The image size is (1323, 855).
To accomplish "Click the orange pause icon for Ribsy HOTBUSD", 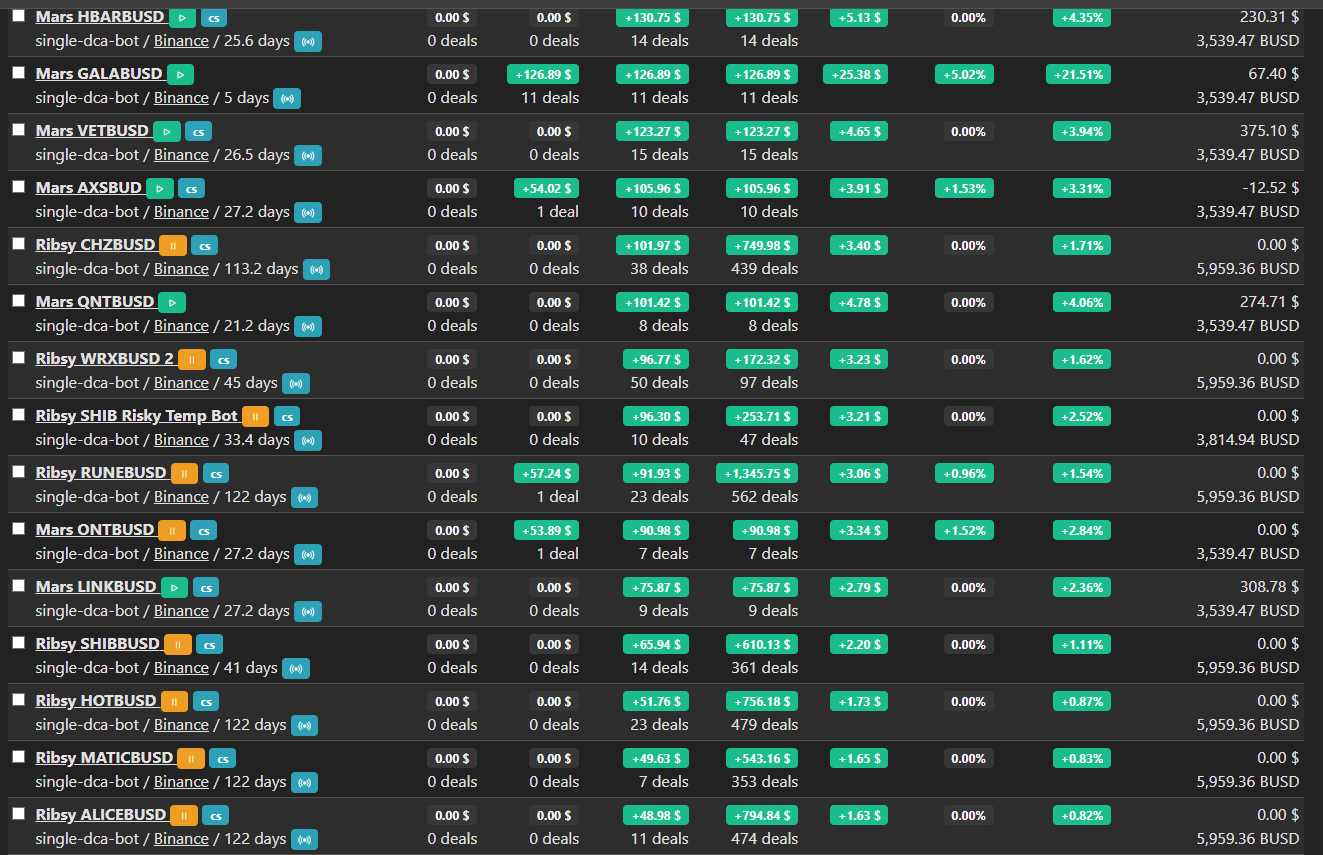I will [174, 701].
